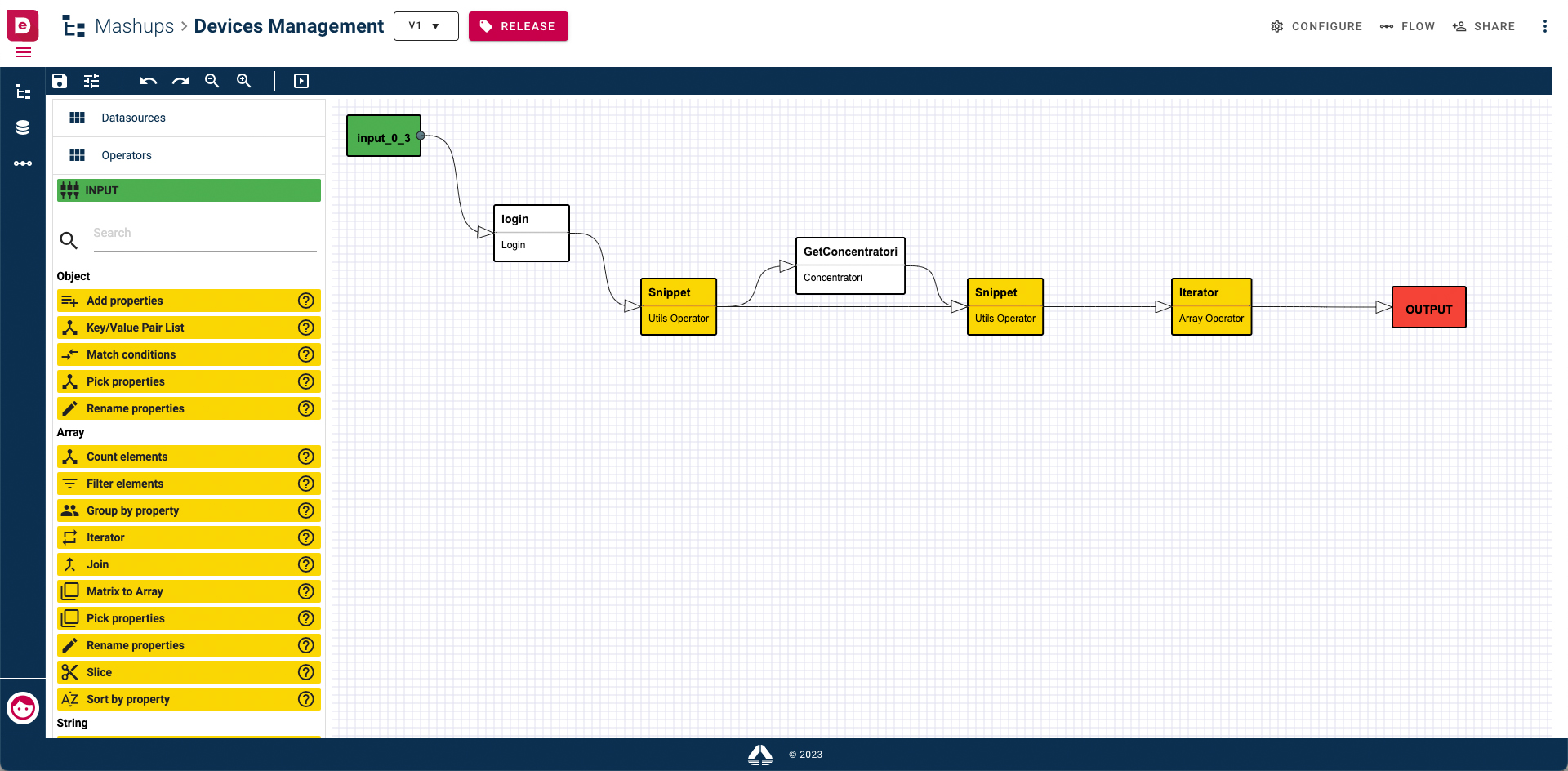Open the database icon in the sidebar
The height and width of the screenshot is (771, 1568).
tap(23, 127)
